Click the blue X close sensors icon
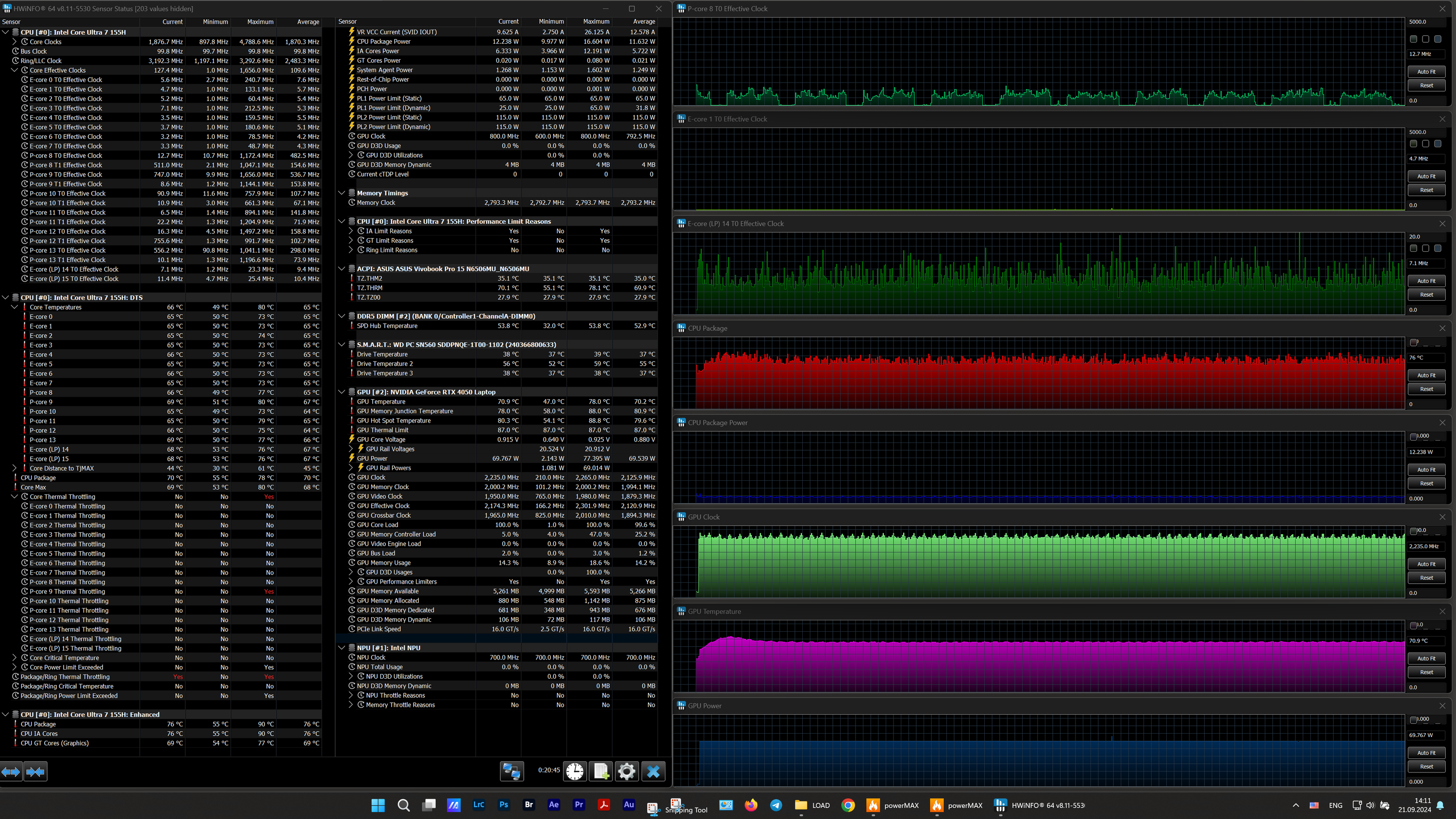1456x819 pixels. click(653, 771)
